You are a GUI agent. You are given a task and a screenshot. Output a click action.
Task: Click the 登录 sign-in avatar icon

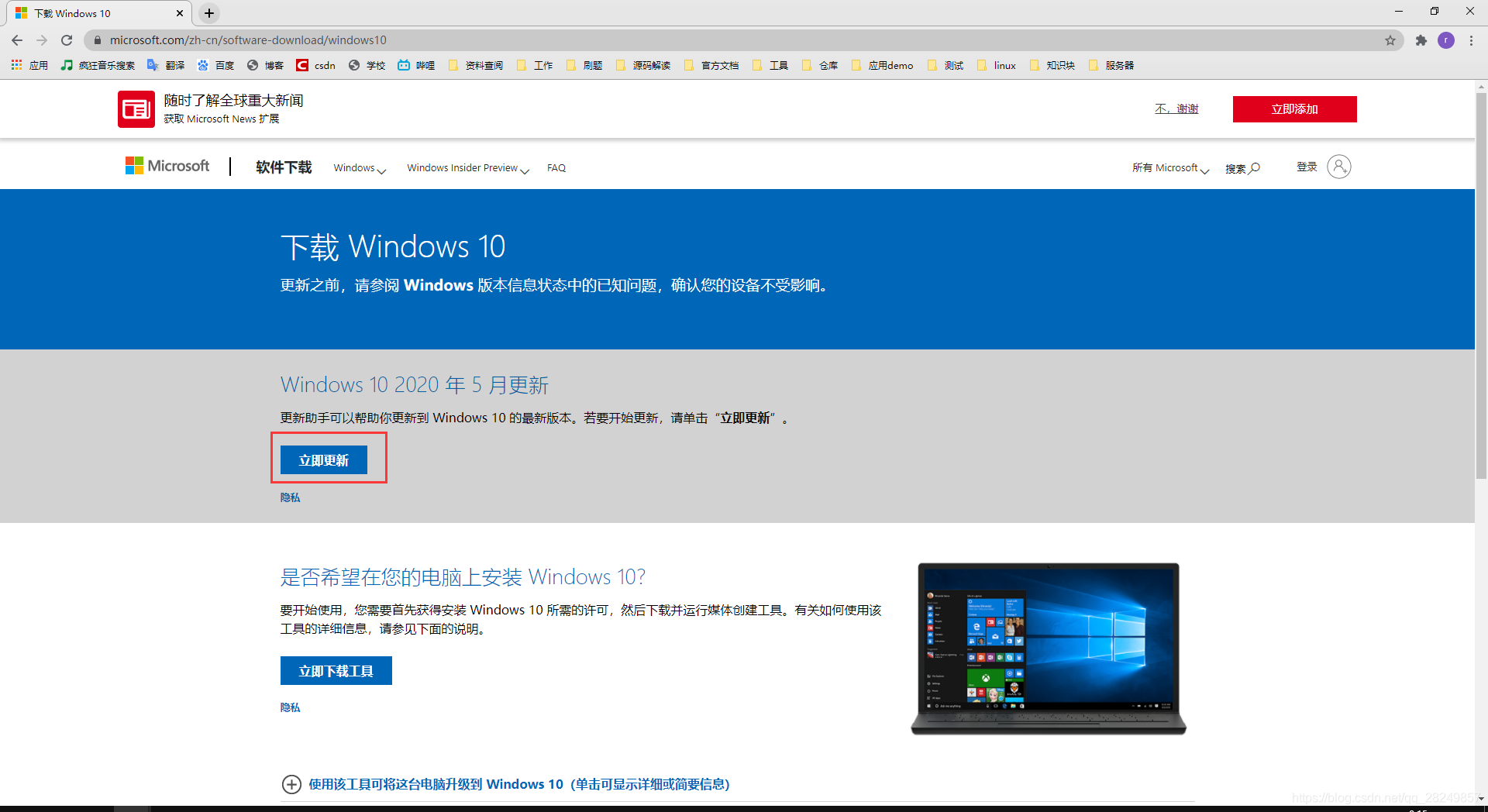[x=1338, y=167]
